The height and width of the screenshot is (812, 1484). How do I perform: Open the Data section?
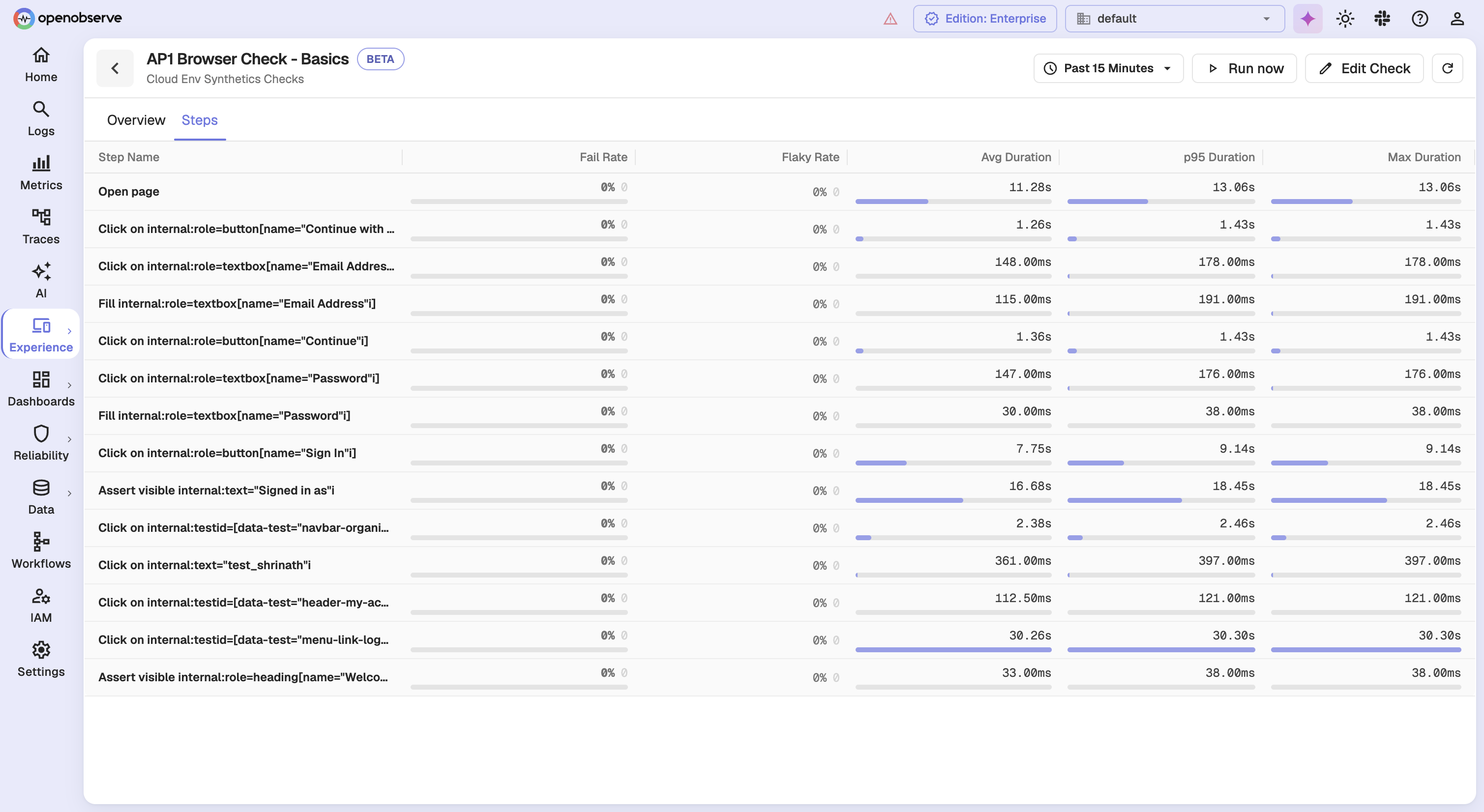tap(41, 497)
